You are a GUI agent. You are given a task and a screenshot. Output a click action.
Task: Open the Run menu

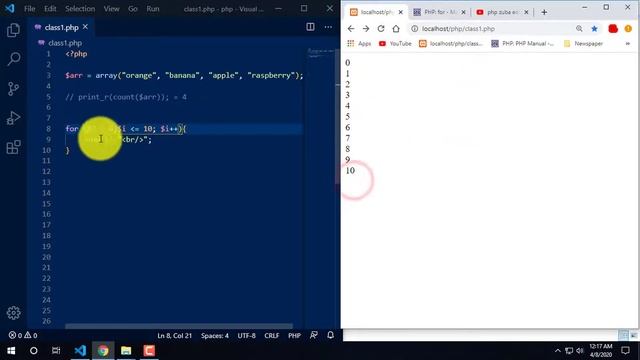(153, 9)
